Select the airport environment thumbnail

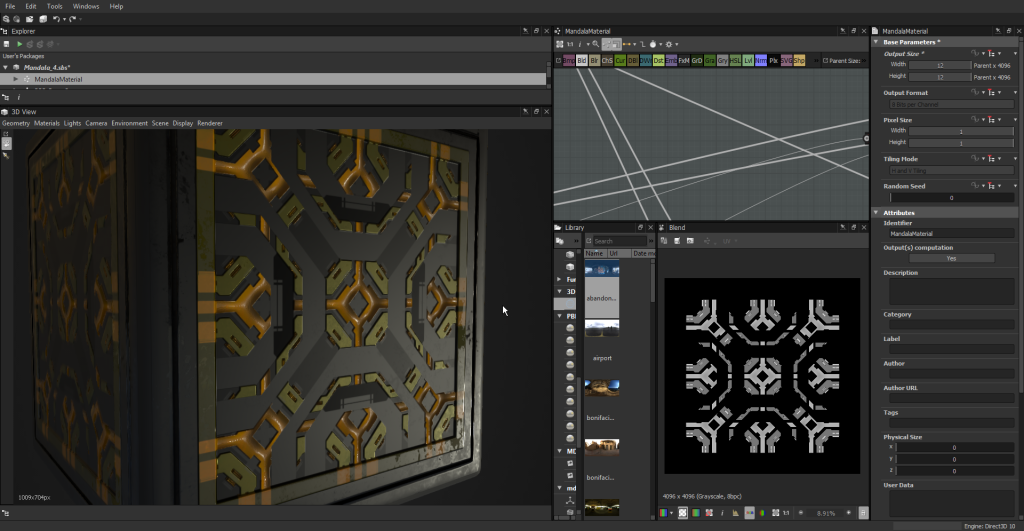[601, 328]
